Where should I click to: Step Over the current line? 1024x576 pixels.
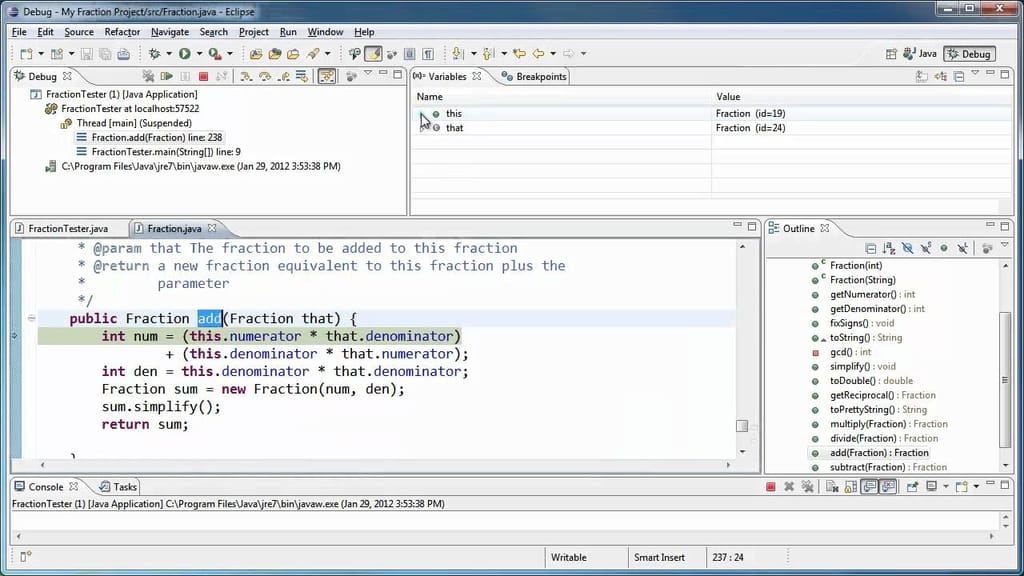click(x=264, y=76)
